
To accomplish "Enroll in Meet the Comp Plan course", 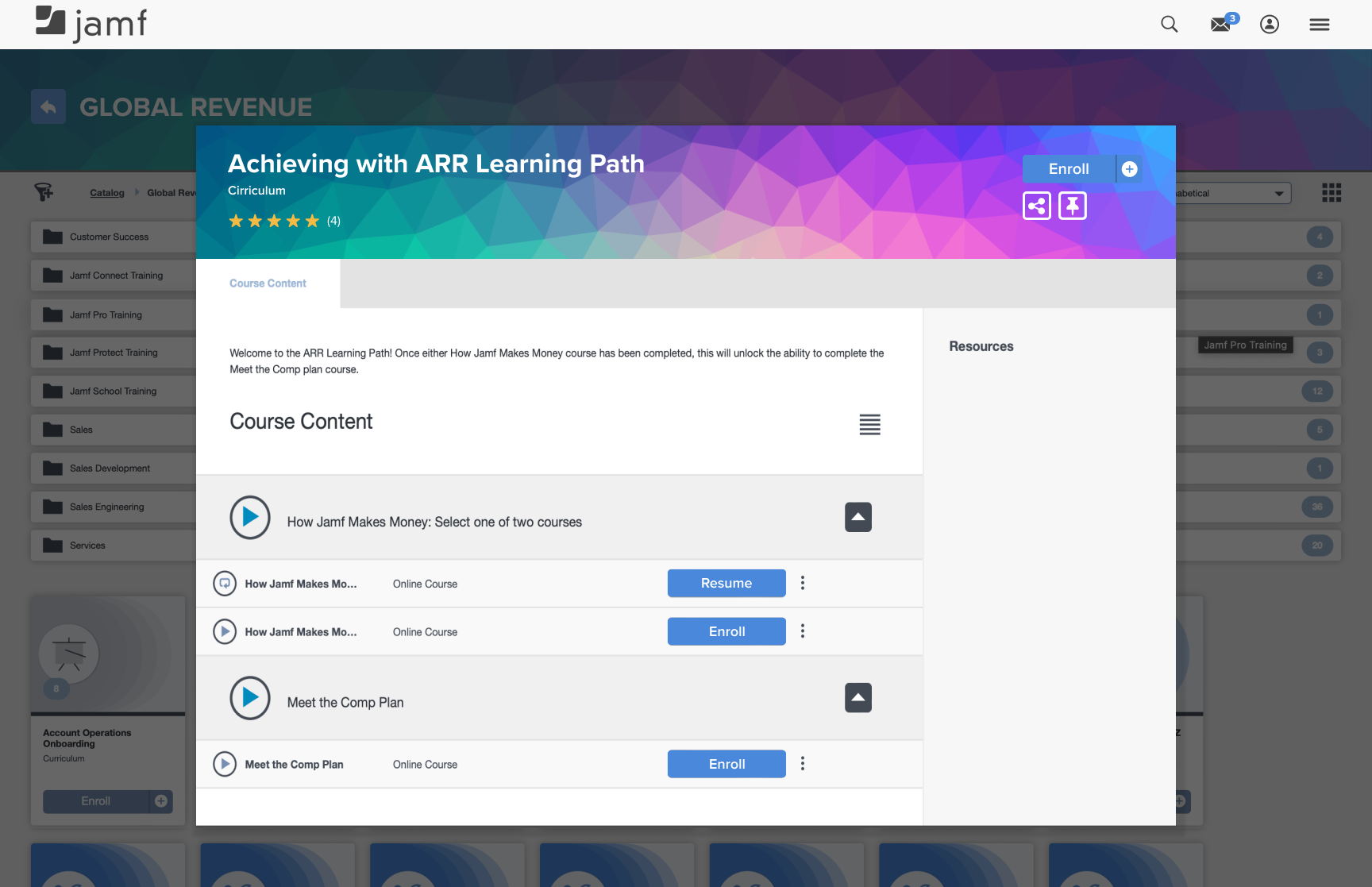I will (x=726, y=764).
